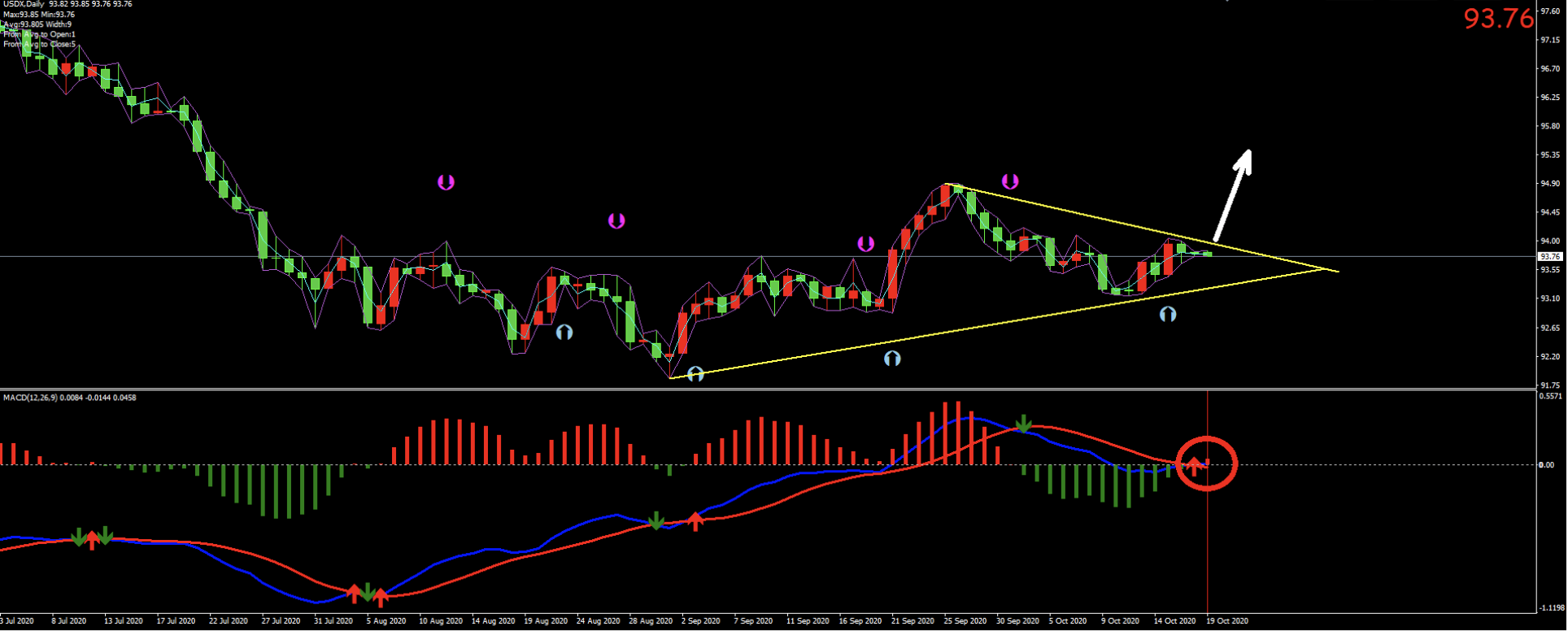The width and height of the screenshot is (1568, 631).
Task: Click the red arrow inside the red circle
Action: click(x=1193, y=466)
